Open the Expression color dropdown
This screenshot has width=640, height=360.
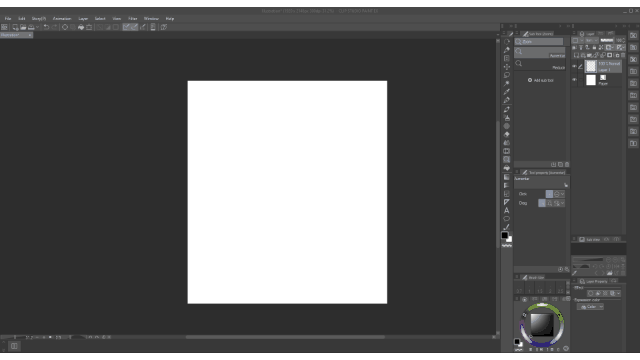click(591, 307)
